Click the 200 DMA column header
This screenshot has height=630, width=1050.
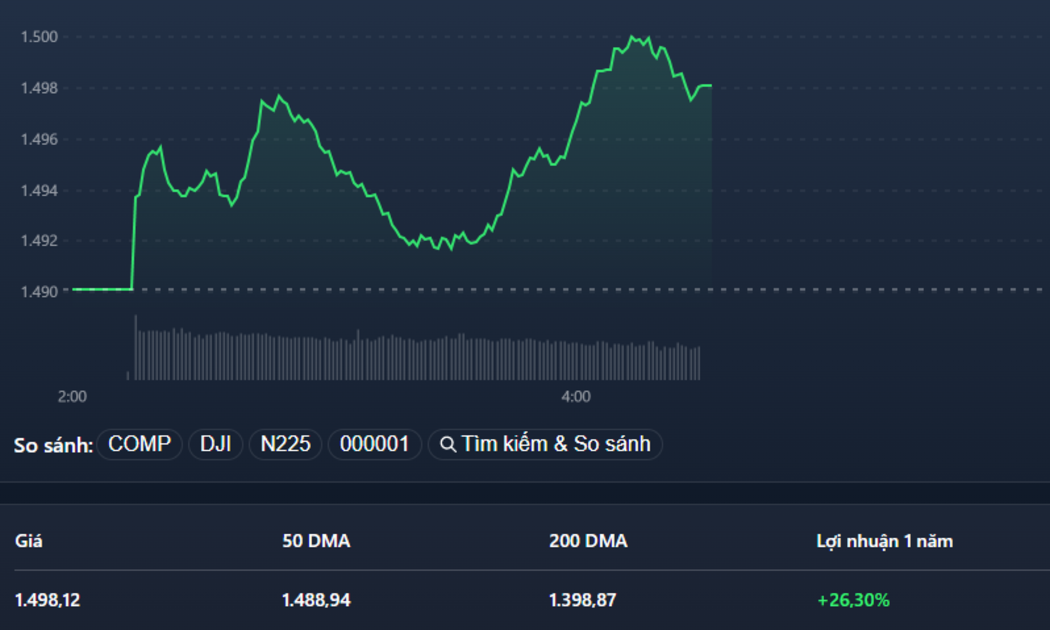pos(588,541)
